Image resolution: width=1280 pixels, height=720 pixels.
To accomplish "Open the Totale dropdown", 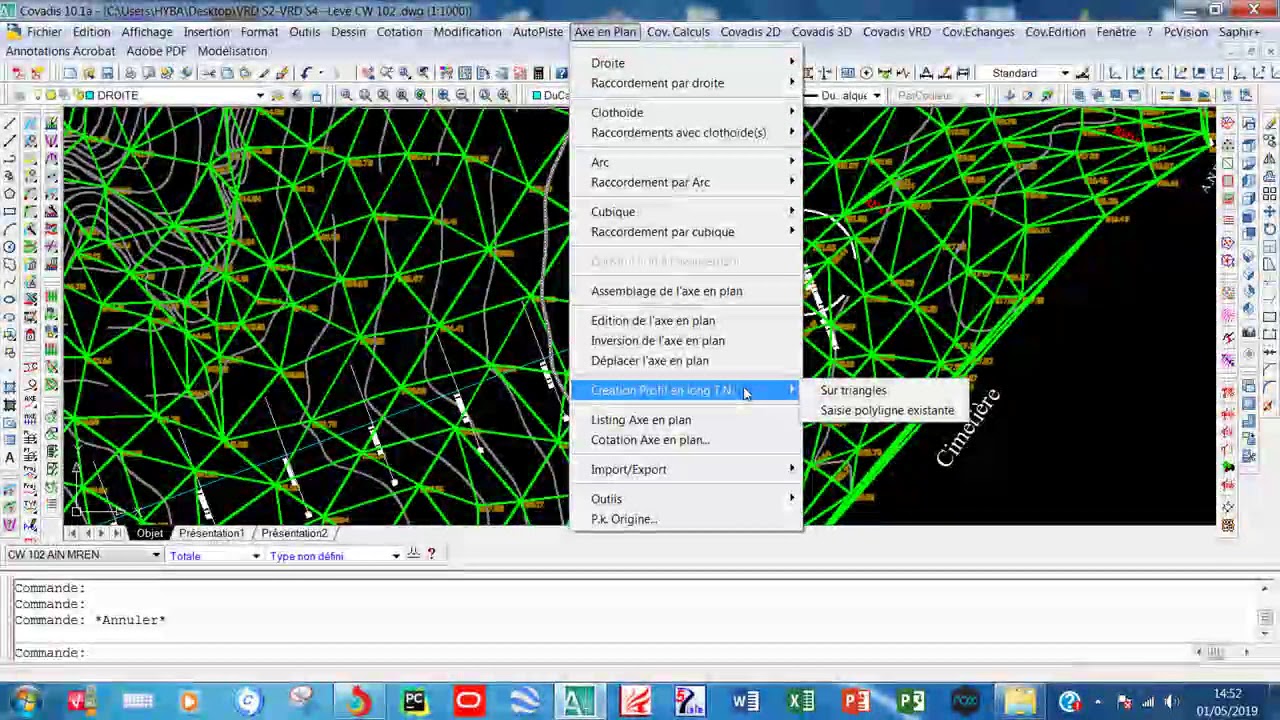I will [x=256, y=556].
